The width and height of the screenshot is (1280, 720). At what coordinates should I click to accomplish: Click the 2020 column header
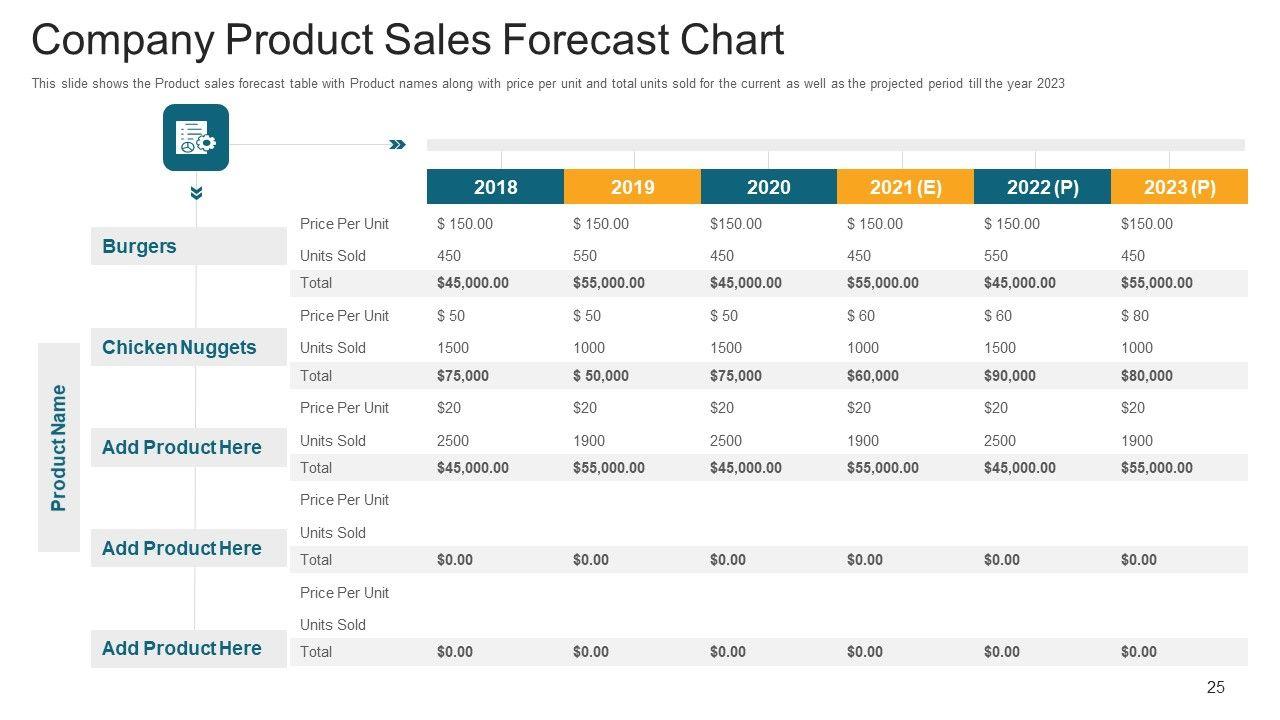coord(768,187)
